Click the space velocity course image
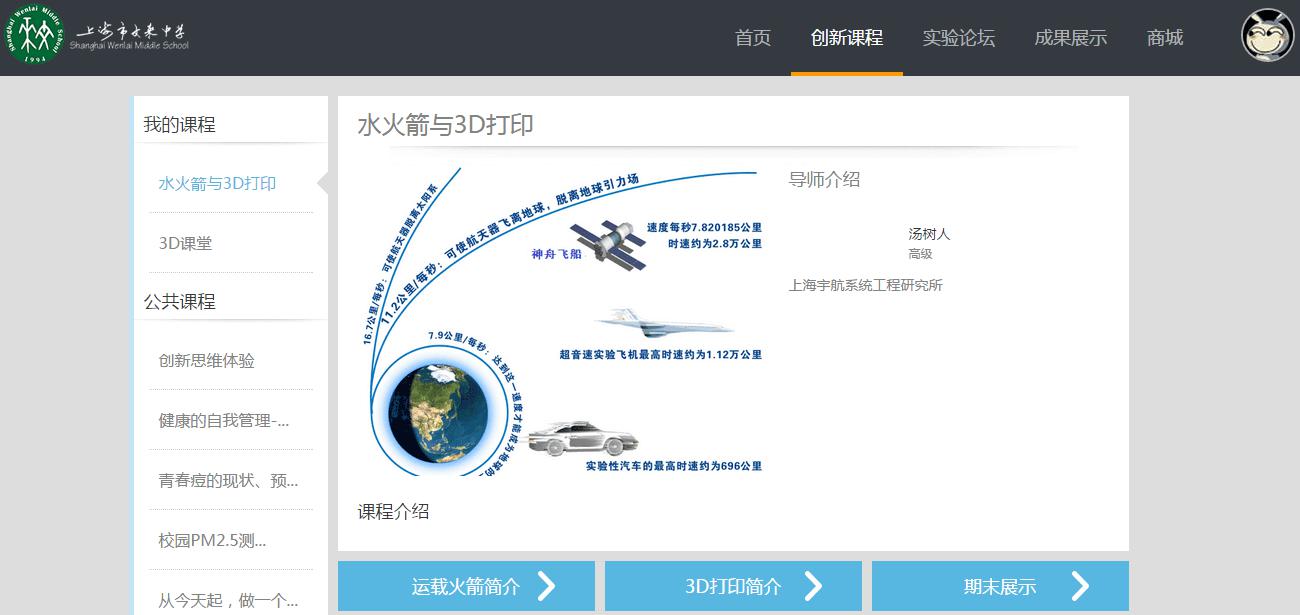The image size is (1300, 615). click(561, 320)
